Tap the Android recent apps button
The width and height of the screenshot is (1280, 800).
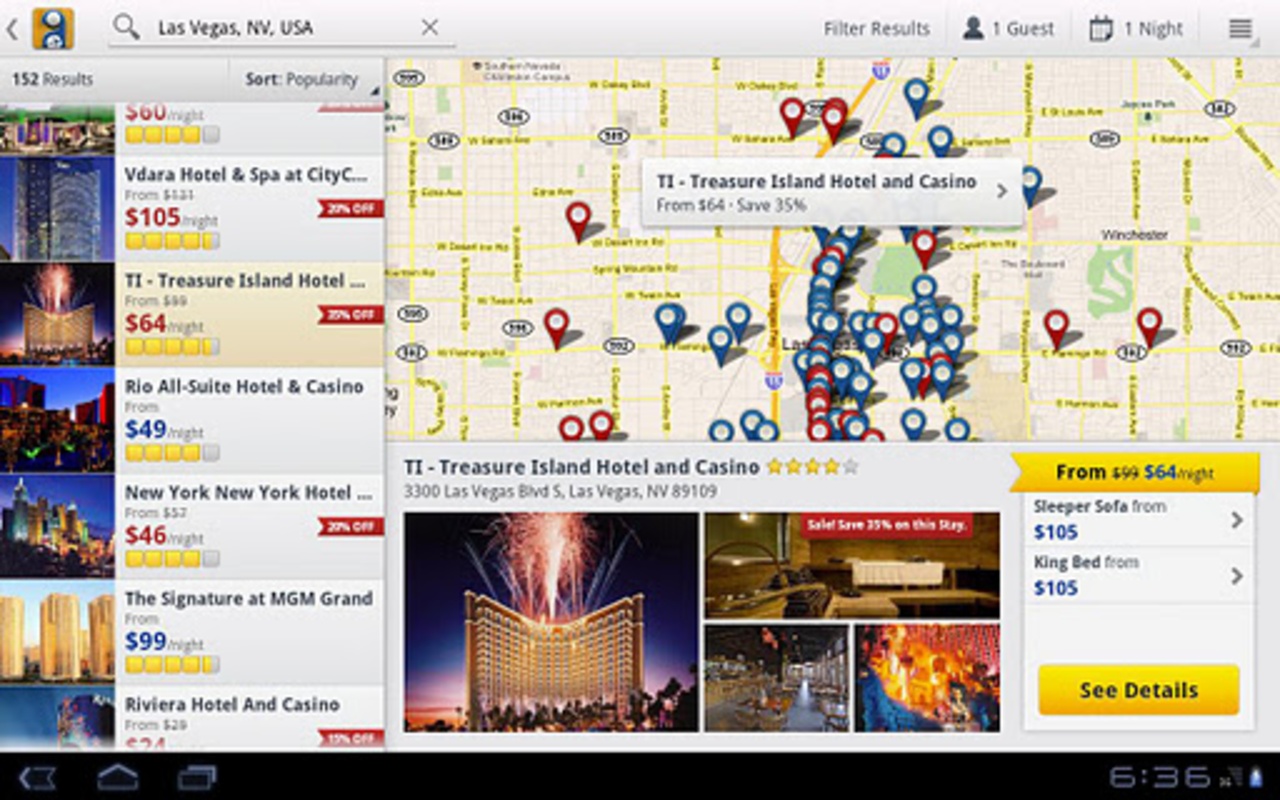(x=197, y=777)
